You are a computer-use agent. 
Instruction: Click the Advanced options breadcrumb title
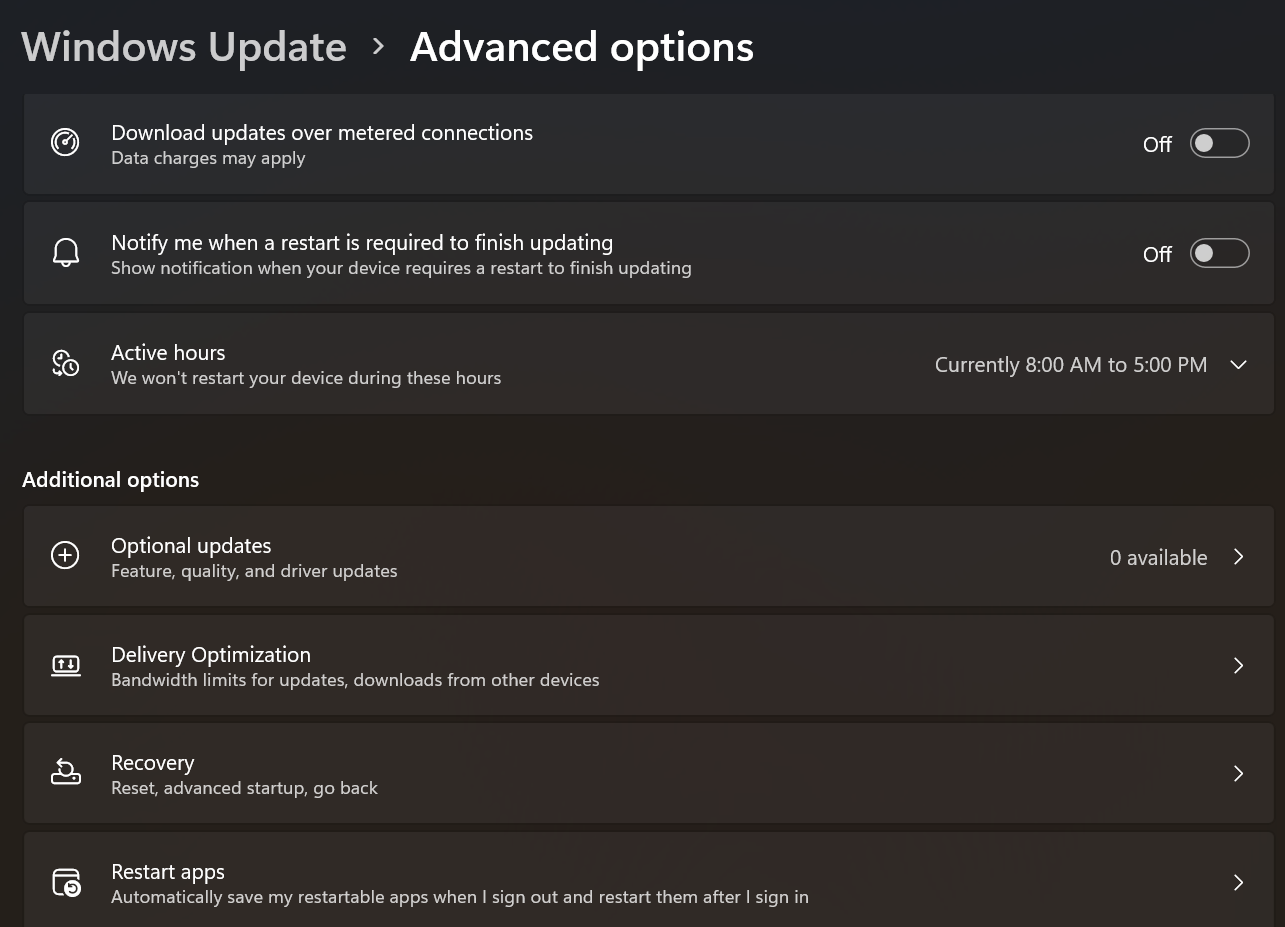(582, 47)
